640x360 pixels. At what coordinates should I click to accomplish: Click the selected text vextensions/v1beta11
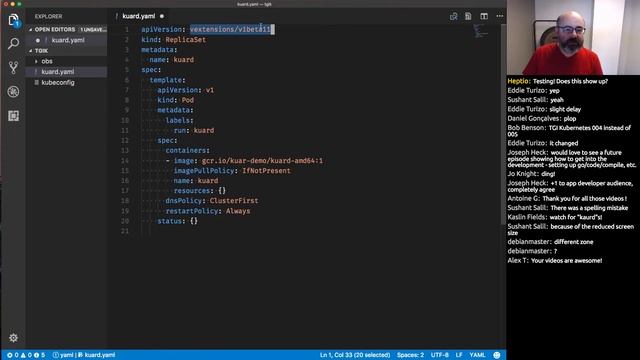point(230,29)
